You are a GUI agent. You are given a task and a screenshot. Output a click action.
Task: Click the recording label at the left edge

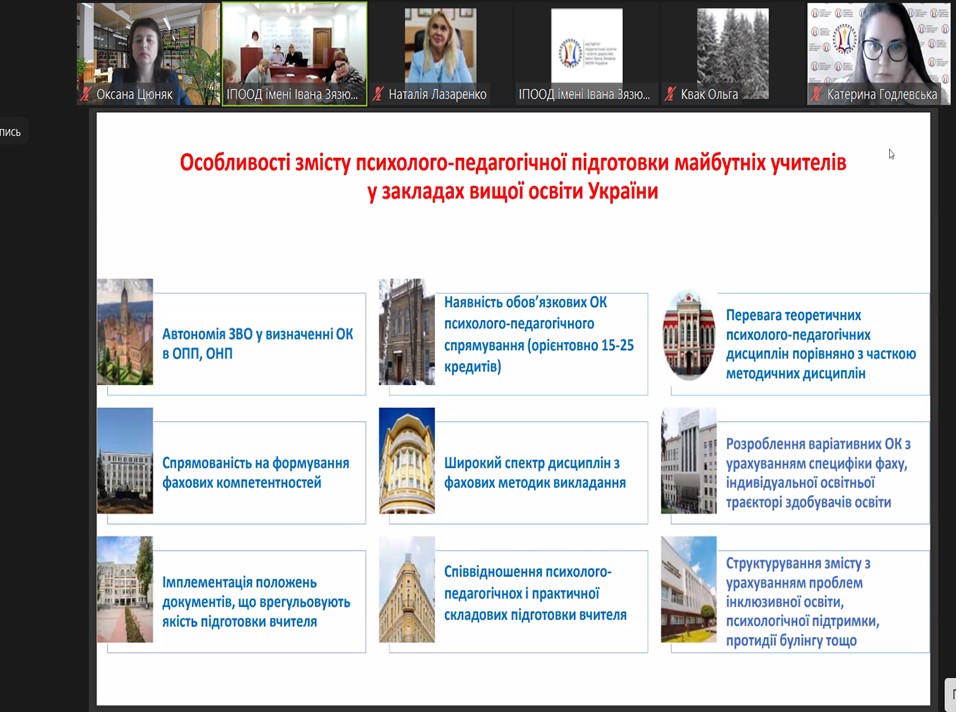[x=11, y=132]
